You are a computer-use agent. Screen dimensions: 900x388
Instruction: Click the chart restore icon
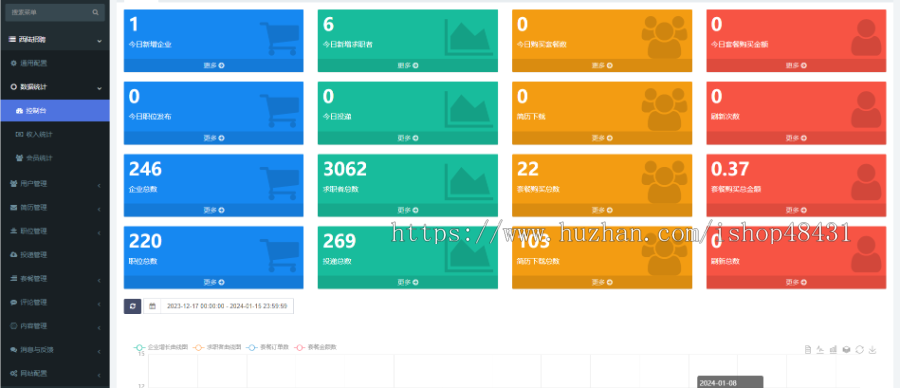pos(859,350)
